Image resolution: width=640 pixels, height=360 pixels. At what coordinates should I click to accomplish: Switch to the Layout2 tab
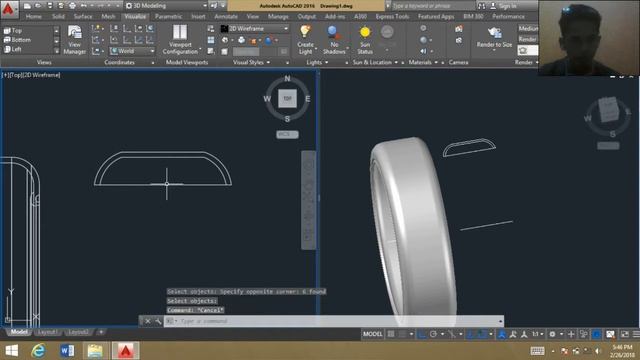78,332
